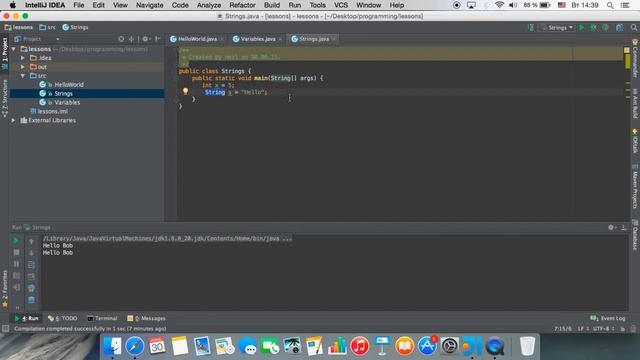640x360 pixels.
Task: Expand the .idea folder
Action: point(23,58)
